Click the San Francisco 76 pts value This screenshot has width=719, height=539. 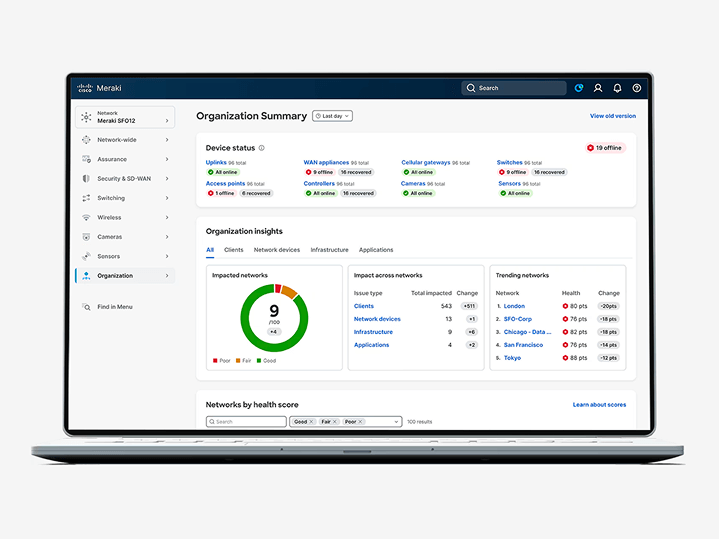click(578, 345)
